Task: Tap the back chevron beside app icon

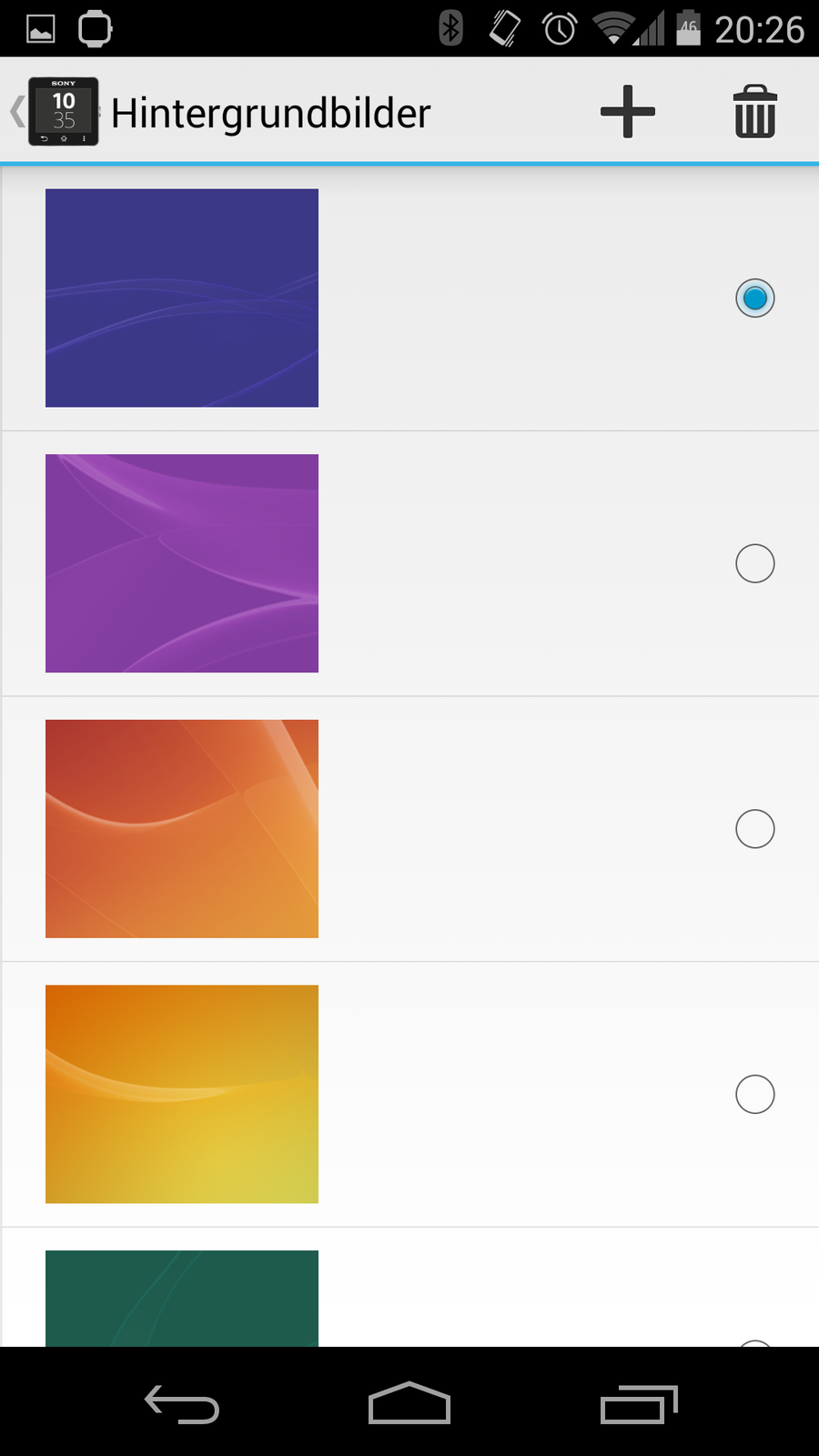Action: 16,112
